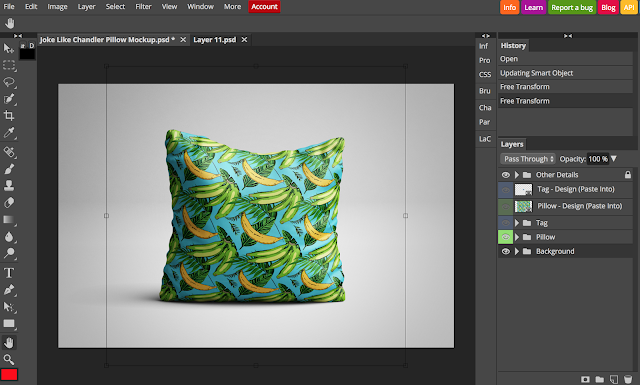The image size is (640, 385).
Task: Click the Pillow - Design layer thumbnail
Action: point(523,206)
